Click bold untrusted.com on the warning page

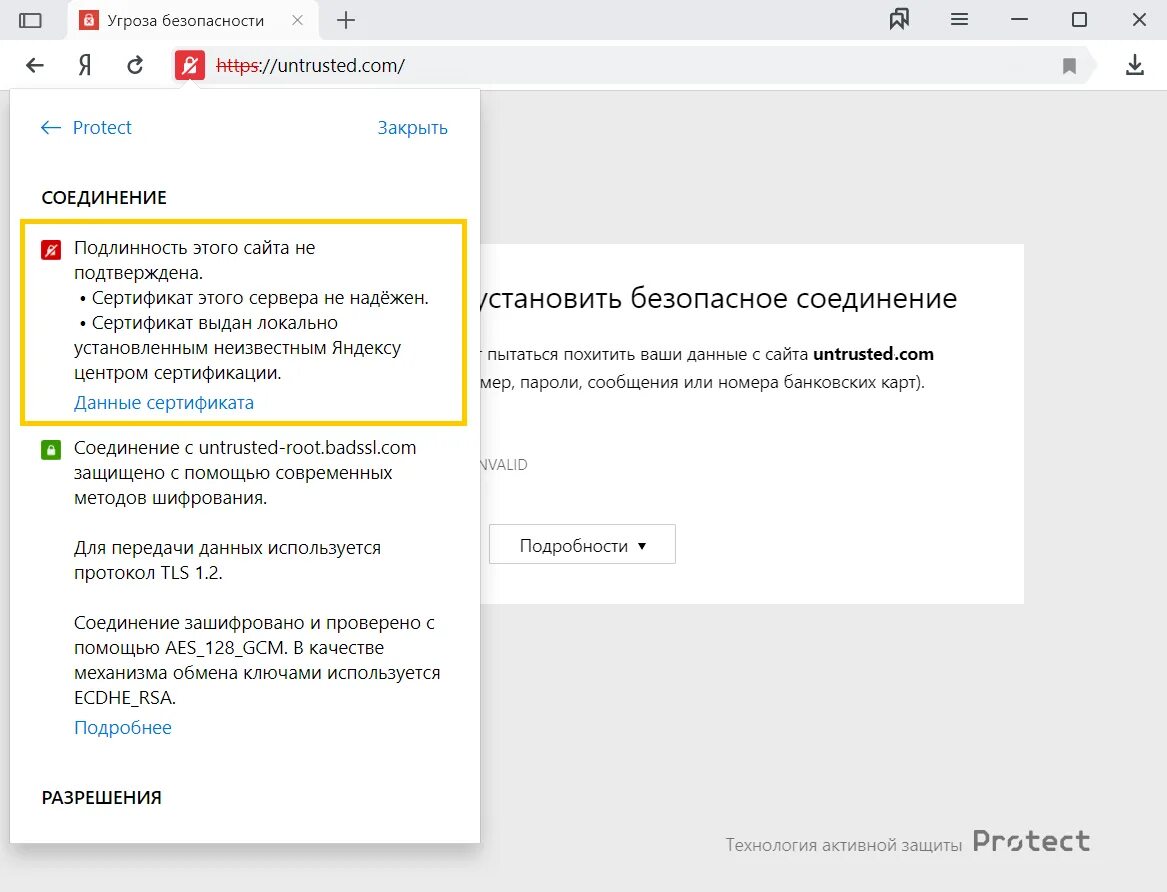[x=873, y=354]
